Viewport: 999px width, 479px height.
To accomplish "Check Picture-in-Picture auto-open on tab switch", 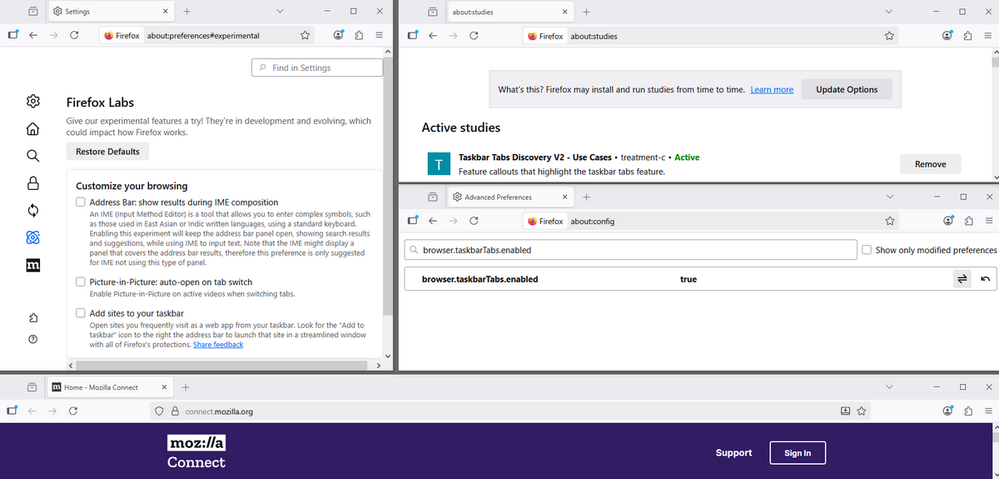I will [81, 283].
